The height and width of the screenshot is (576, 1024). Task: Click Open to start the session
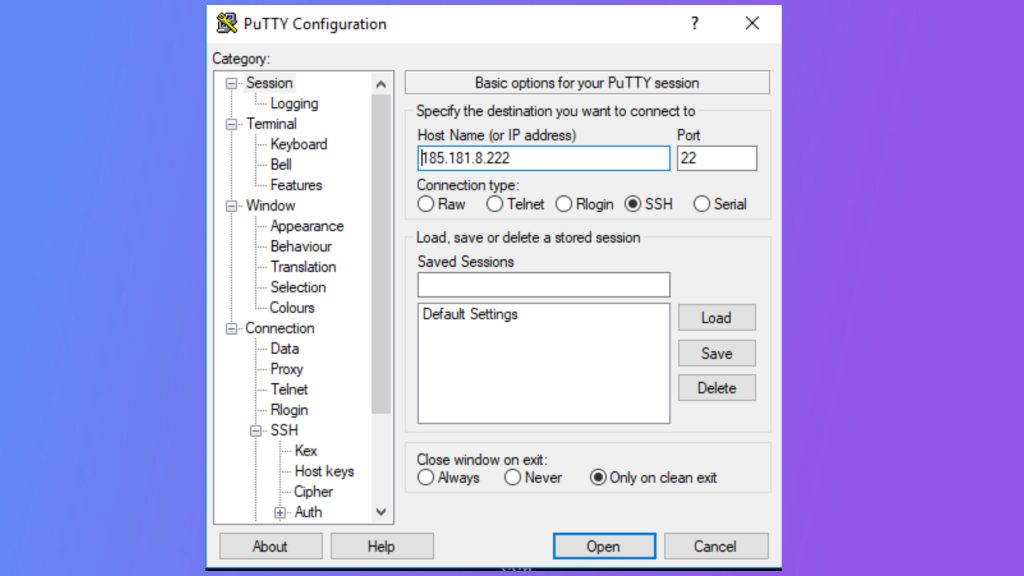(604, 546)
